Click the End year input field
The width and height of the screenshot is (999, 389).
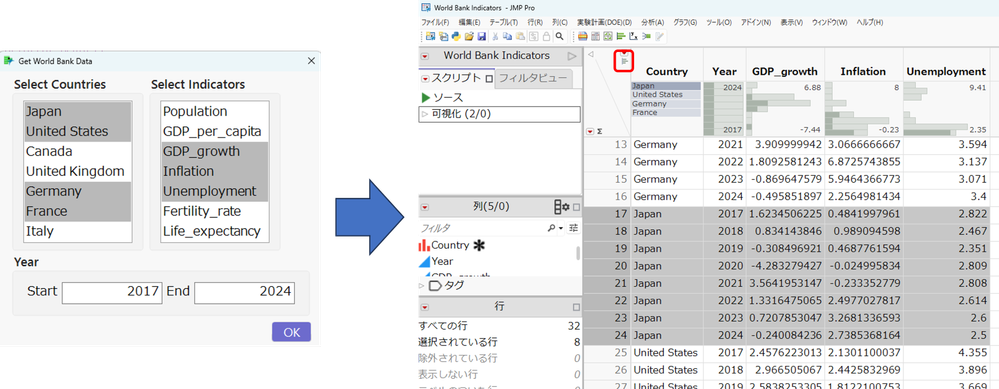(245, 292)
